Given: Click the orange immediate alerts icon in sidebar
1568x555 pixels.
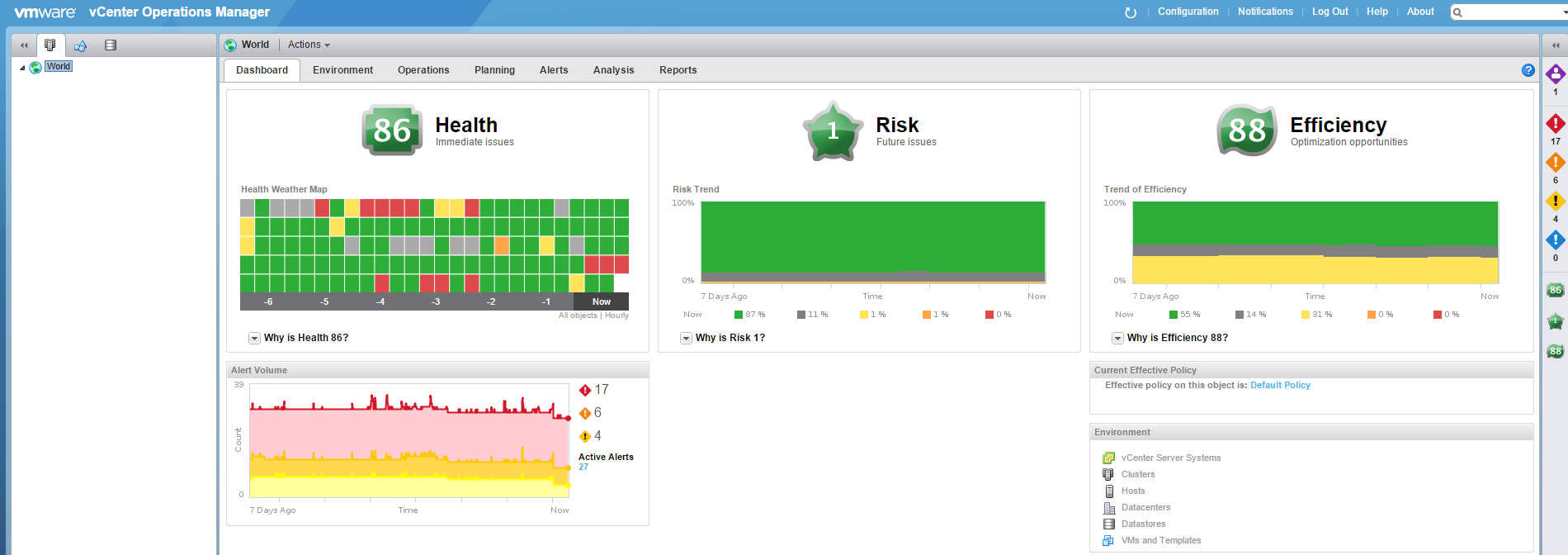Looking at the screenshot, I should point(1555,163).
